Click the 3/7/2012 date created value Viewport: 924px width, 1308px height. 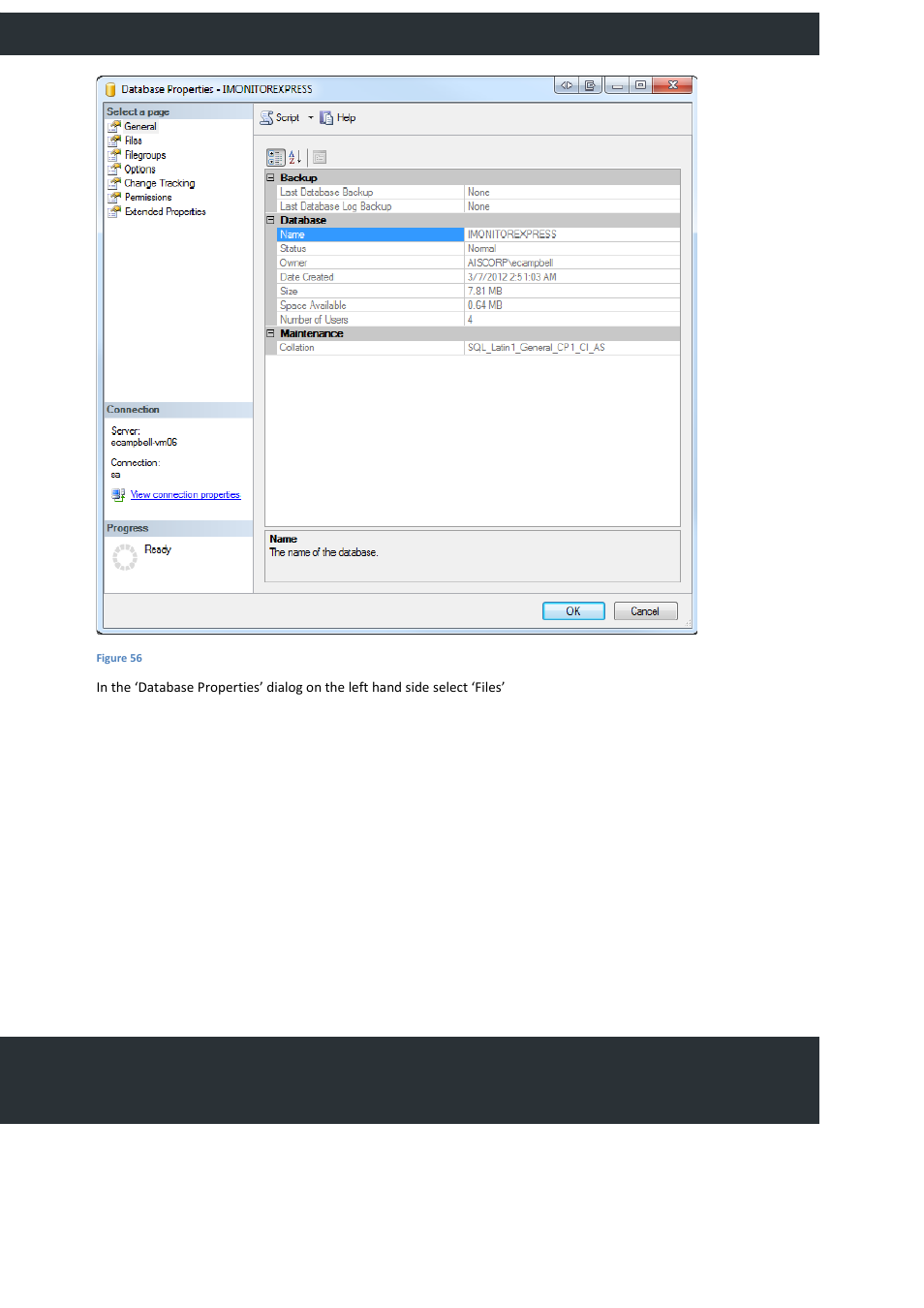click(x=512, y=277)
